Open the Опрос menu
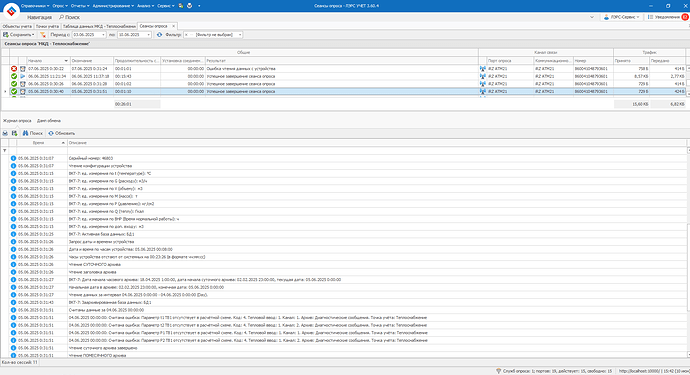The image size is (690, 375). pyautogui.click(x=60, y=6)
